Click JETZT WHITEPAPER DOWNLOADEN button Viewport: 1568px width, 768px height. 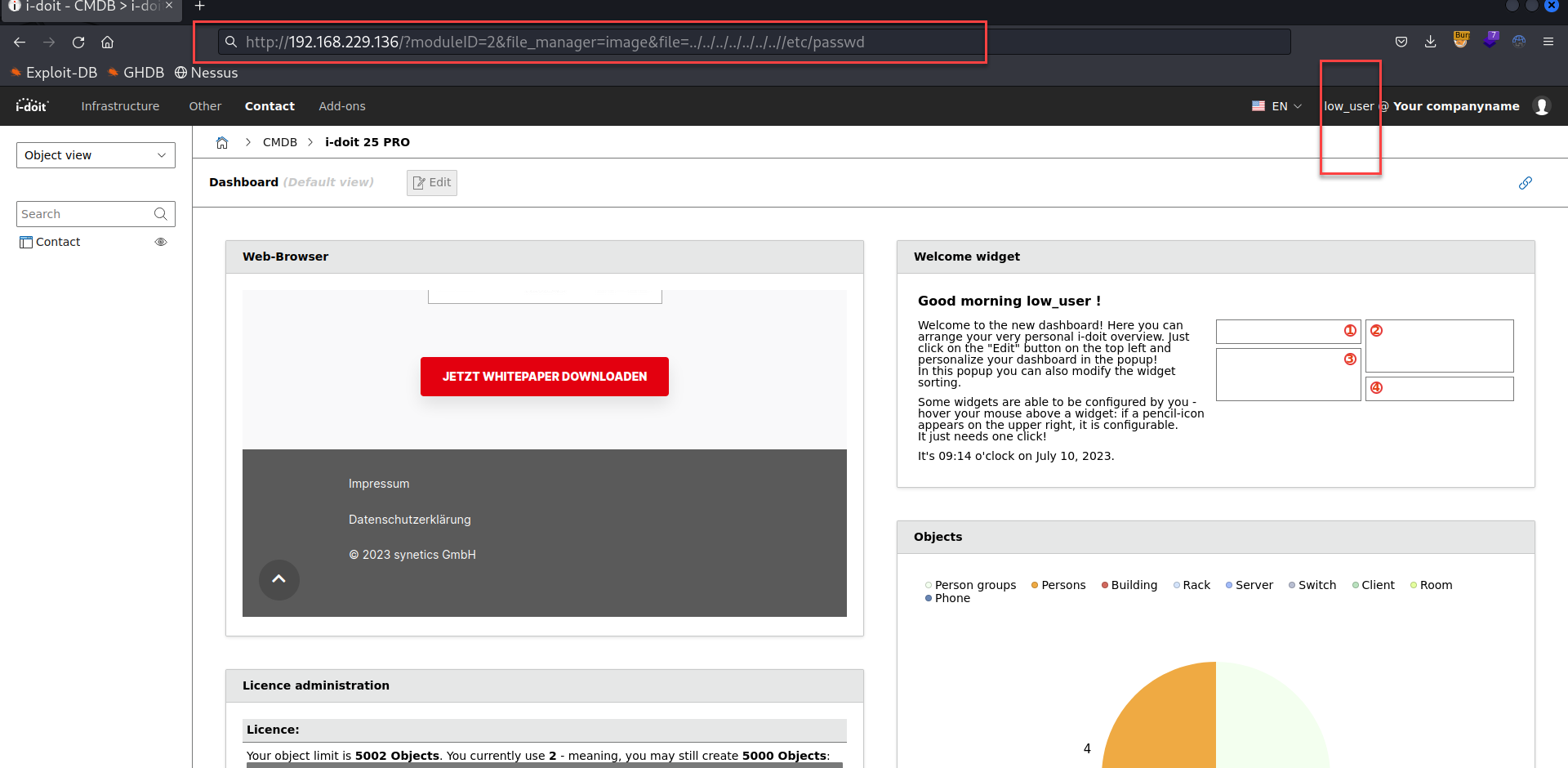coord(545,377)
